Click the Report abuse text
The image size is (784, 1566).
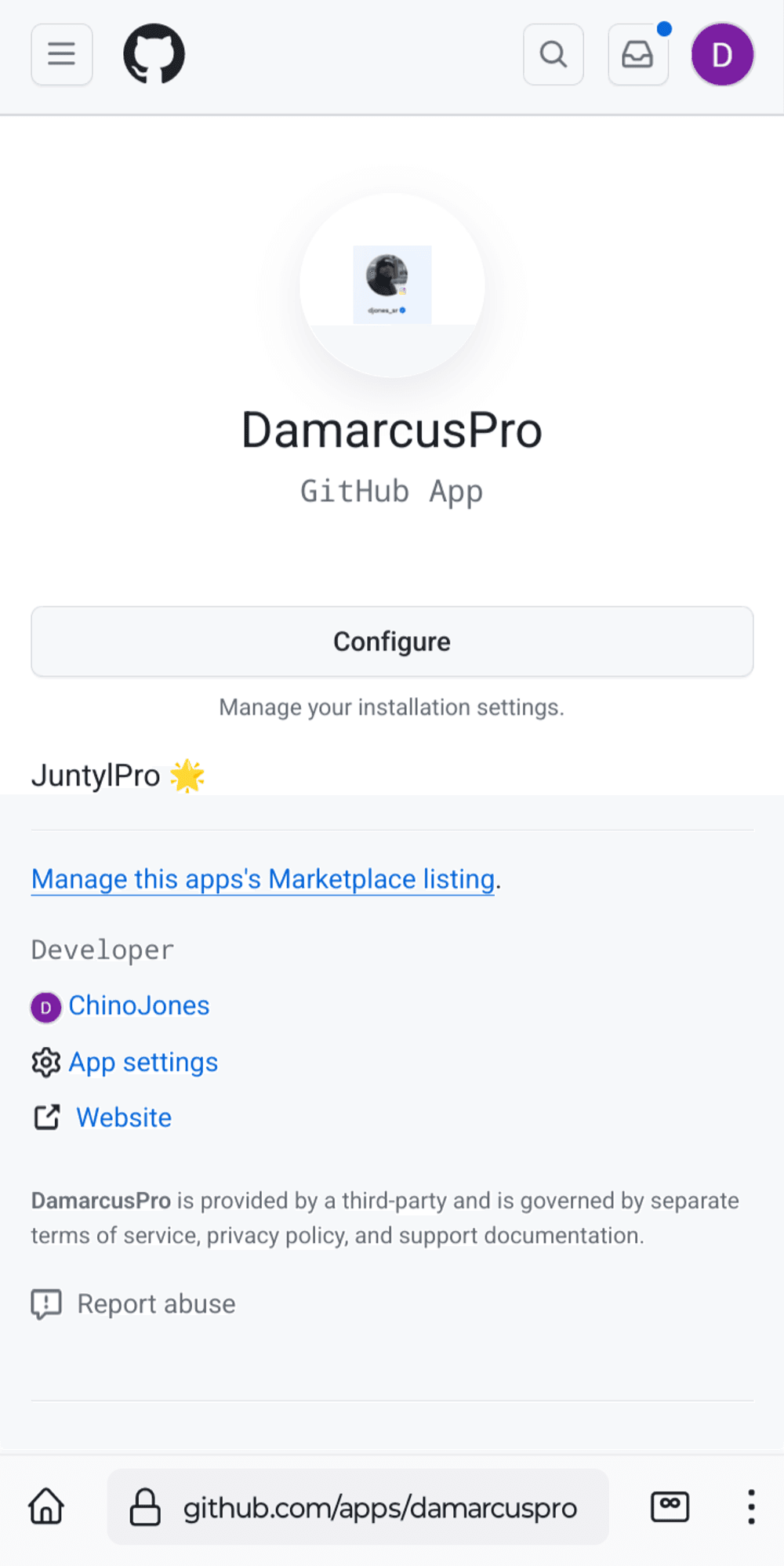click(x=156, y=1304)
